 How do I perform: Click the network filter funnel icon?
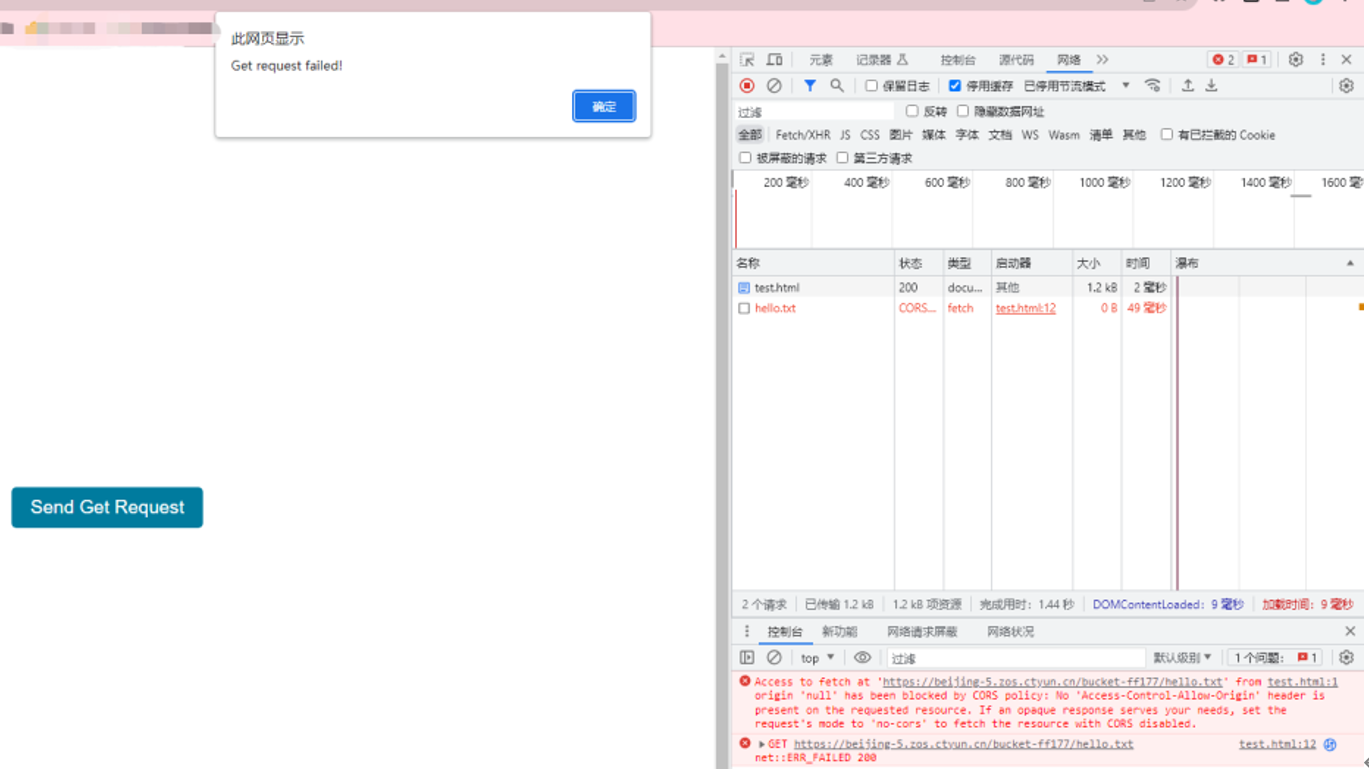pyautogui.click(x=810, y=86)
